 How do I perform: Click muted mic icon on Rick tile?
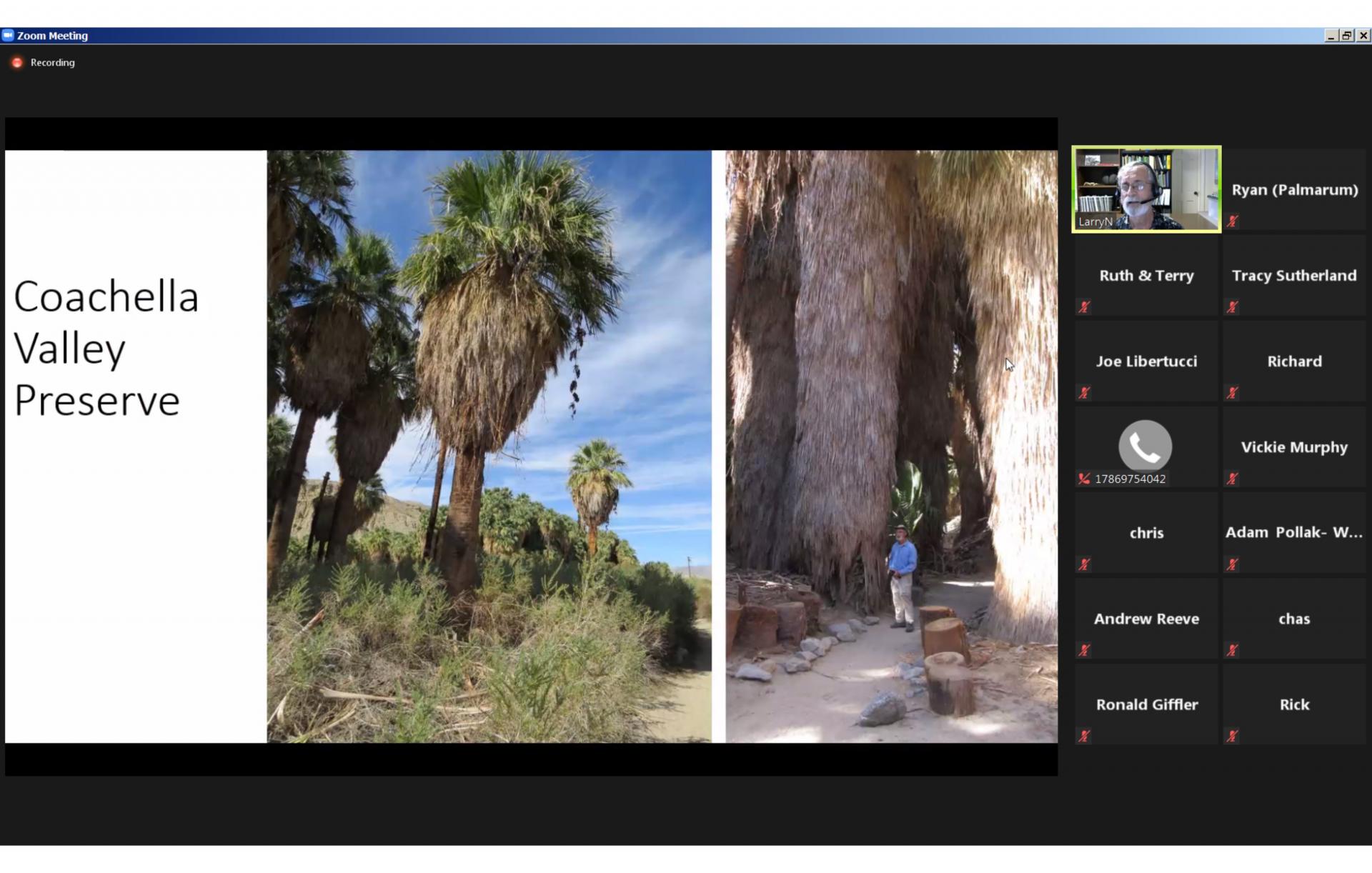pyautogui.click(x=1233, y=736)
